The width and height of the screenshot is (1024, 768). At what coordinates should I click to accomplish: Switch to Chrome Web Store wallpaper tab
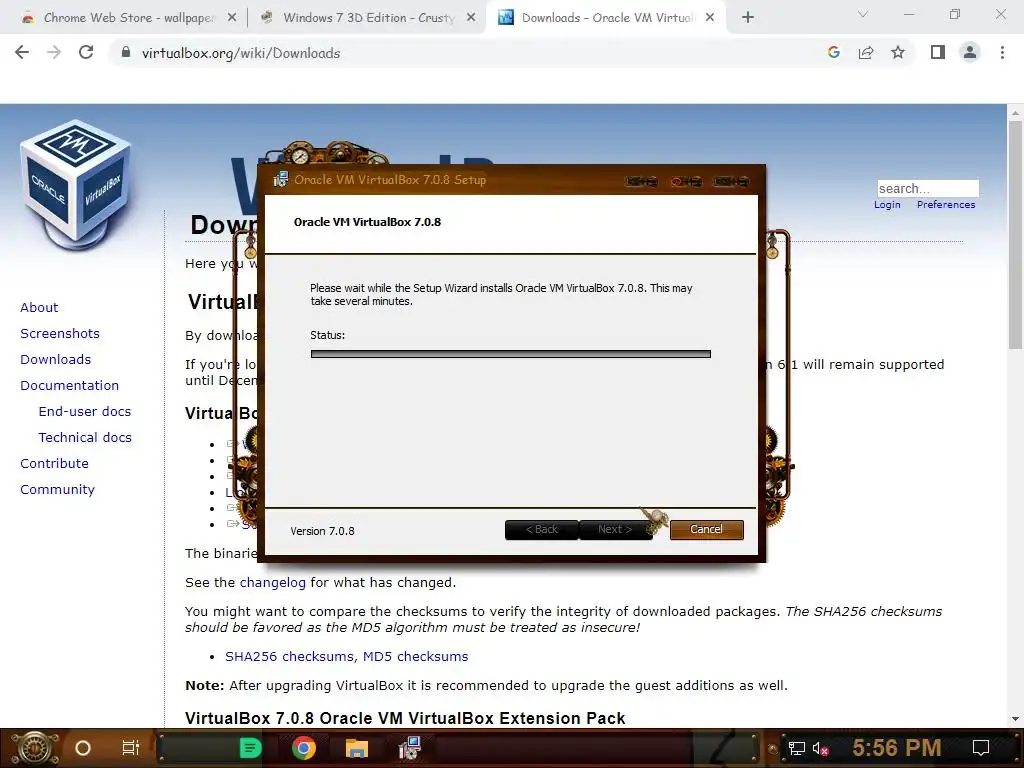129,18
